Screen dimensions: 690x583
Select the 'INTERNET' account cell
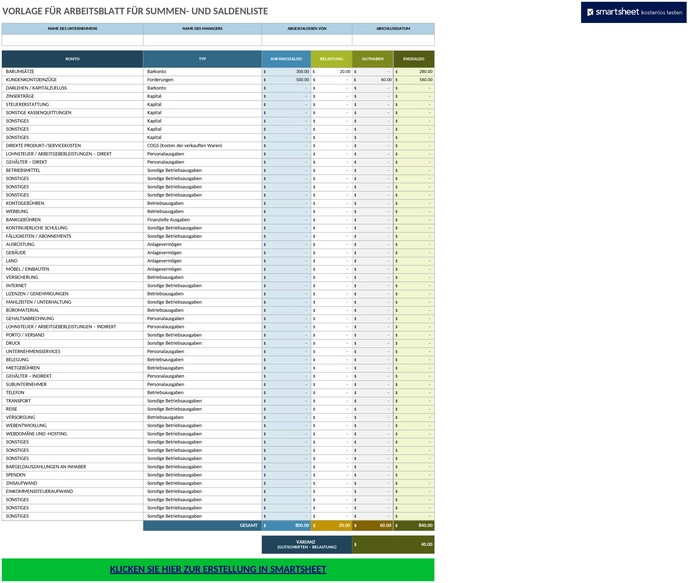pyautogui.click(x=72, y=286)
